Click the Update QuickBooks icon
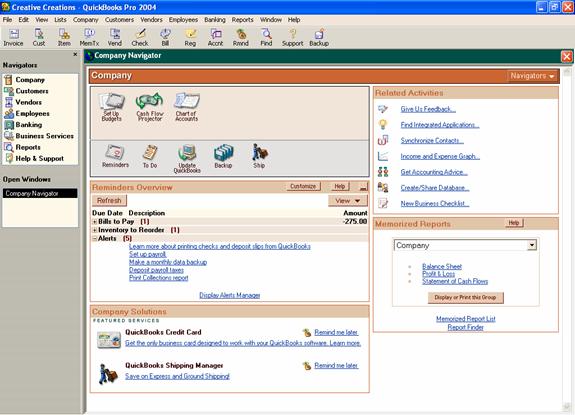 pos(187,159)
